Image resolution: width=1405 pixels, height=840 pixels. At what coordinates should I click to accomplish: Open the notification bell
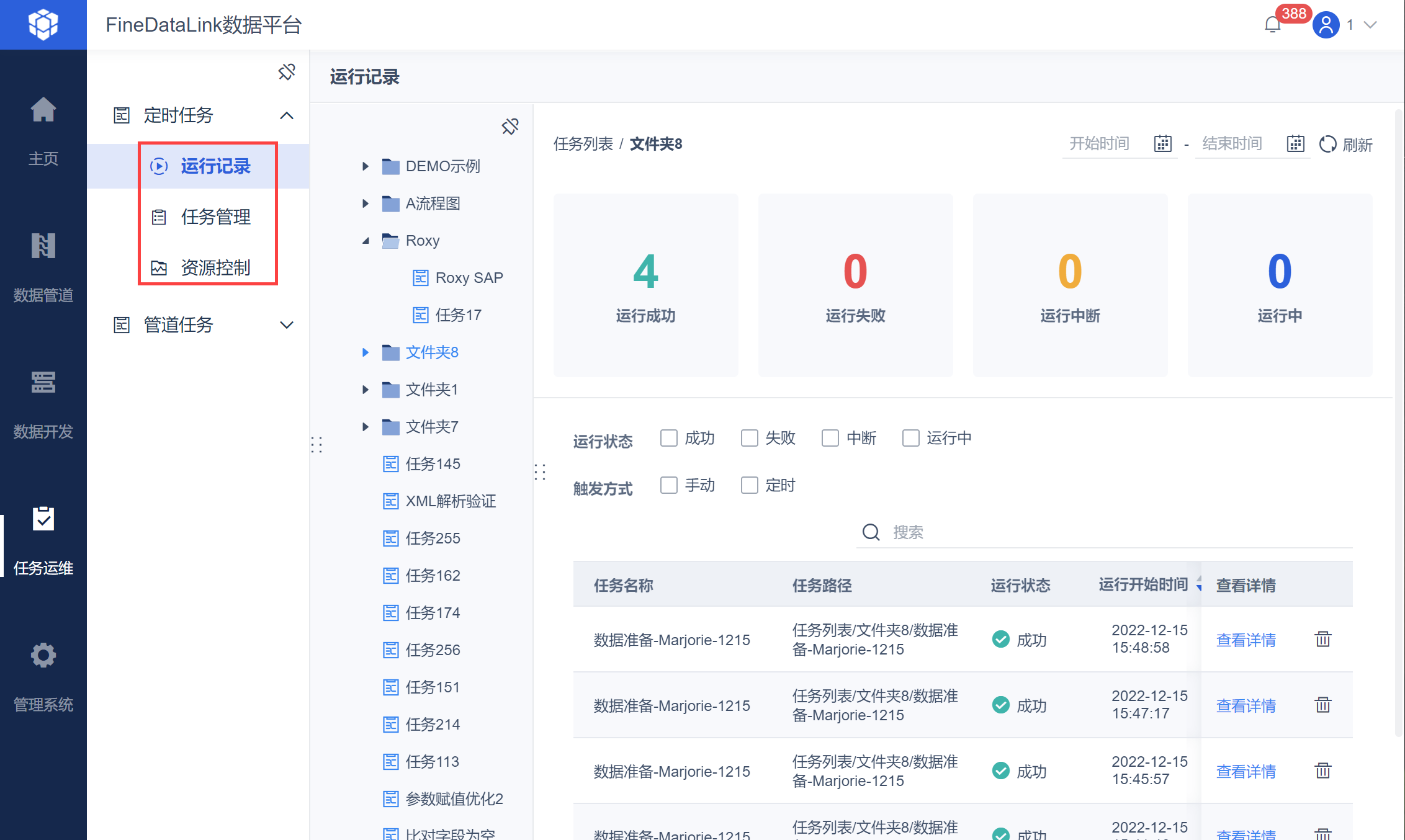tap(1272, 25)
